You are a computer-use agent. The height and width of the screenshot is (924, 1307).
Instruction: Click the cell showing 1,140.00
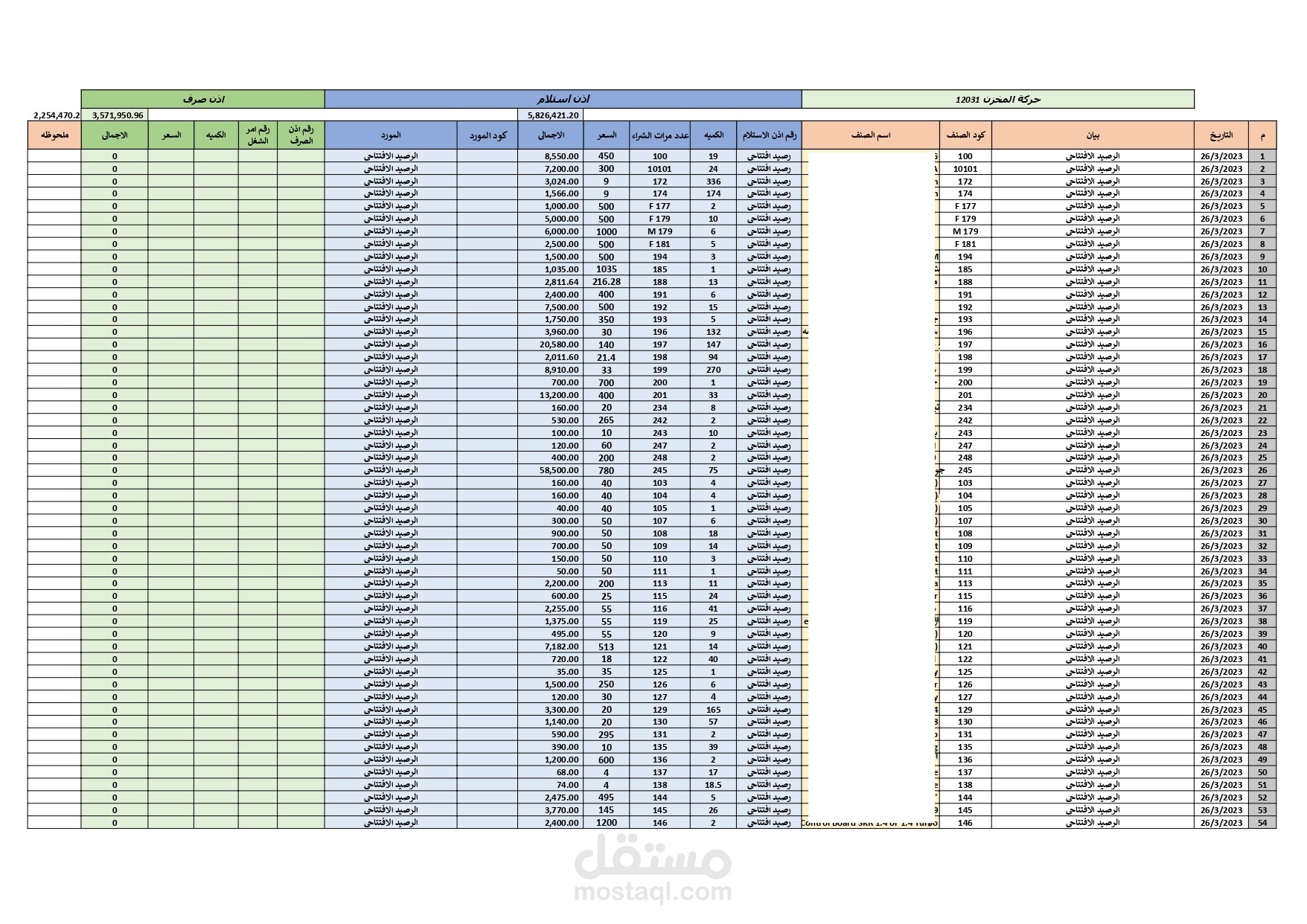coord(551,722)
